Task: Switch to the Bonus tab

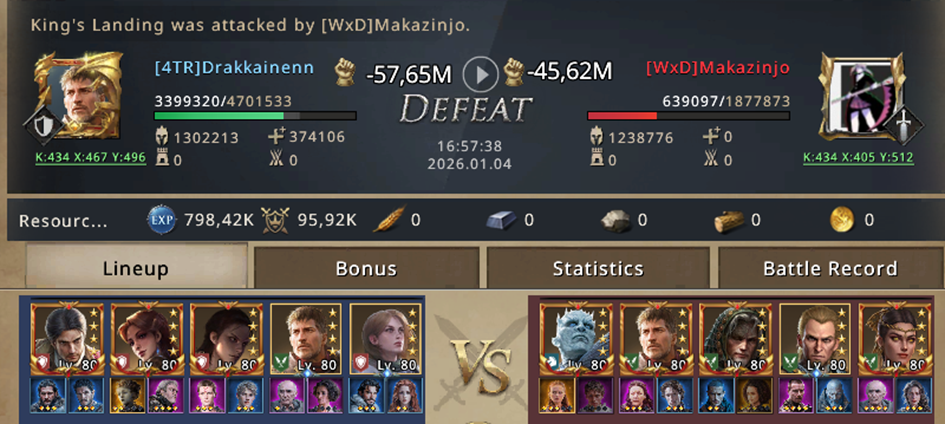Action: pyautogui.click(x=366, y=268)
